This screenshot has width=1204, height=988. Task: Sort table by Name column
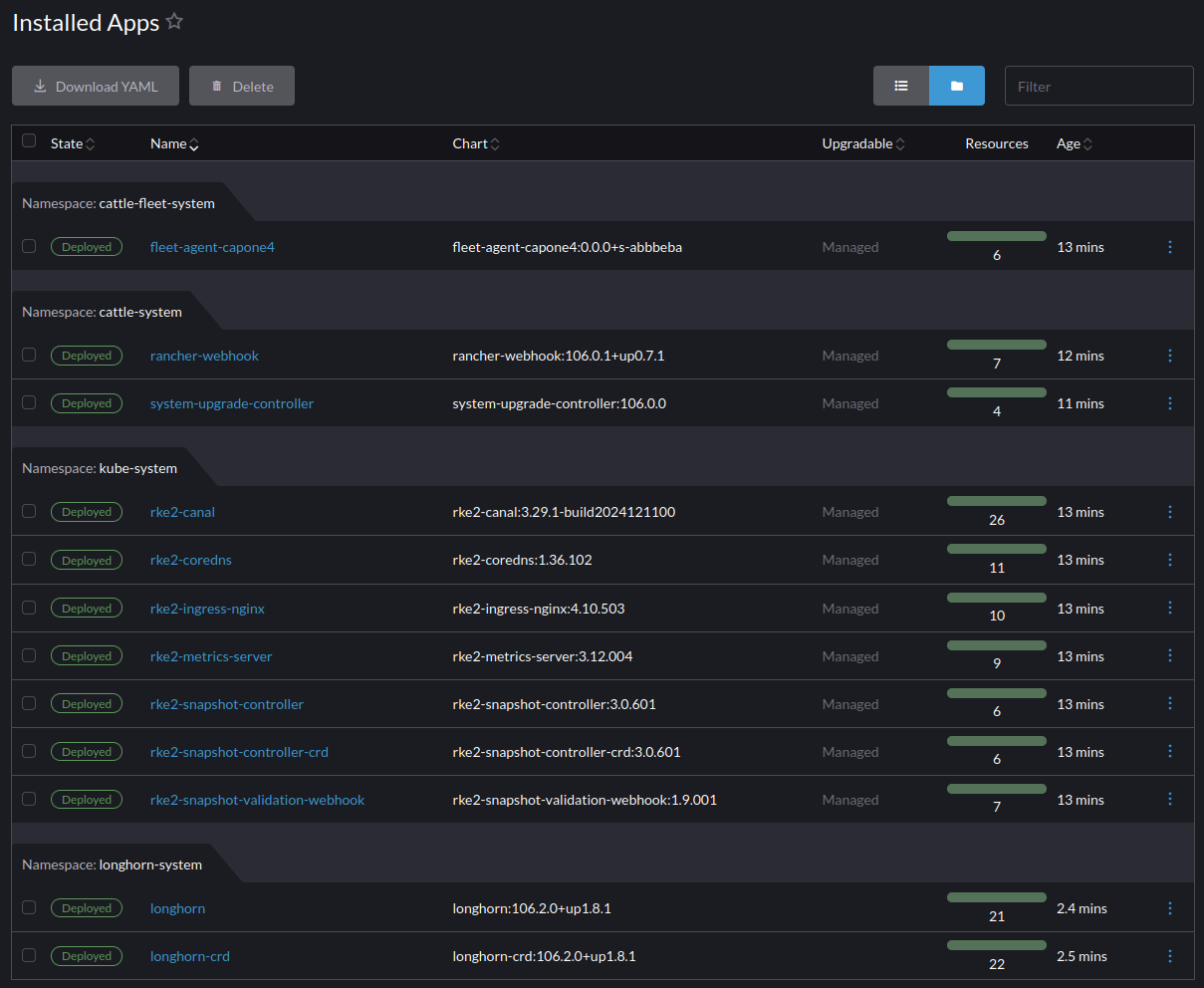click(174, 143)
